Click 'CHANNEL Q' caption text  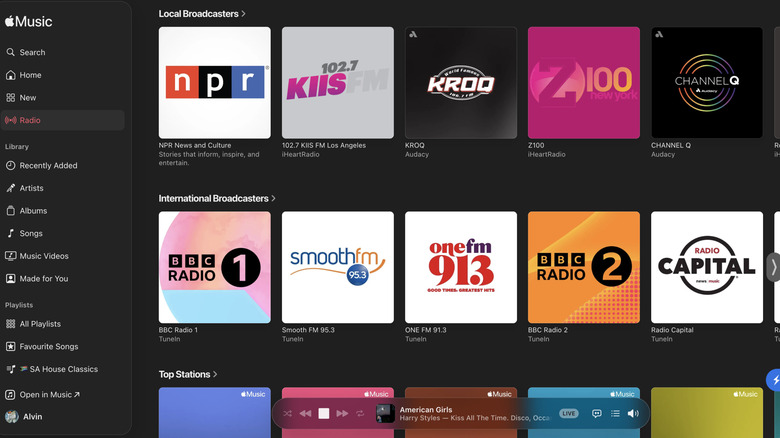[671, 145]
